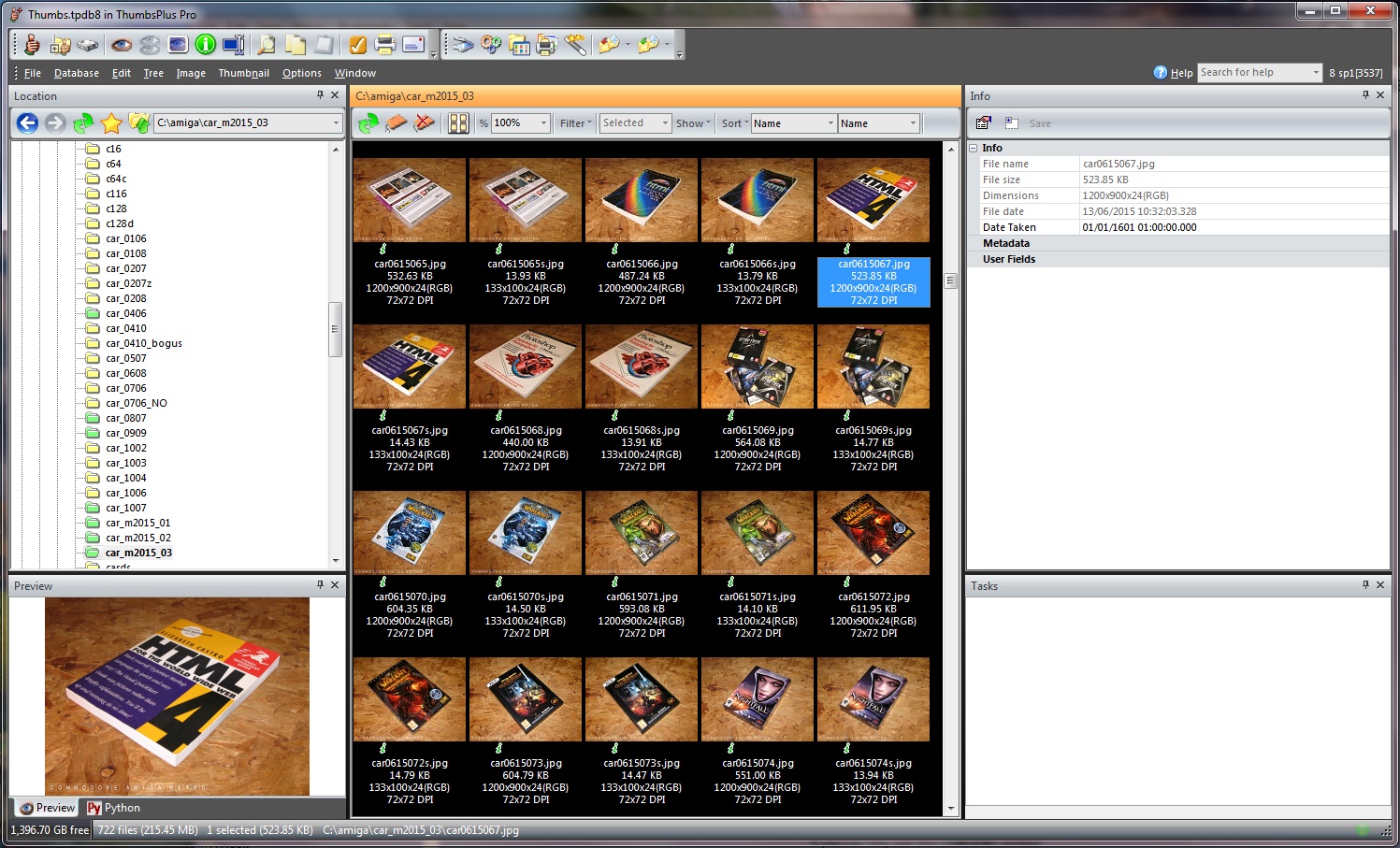Click the folder tree toolbar icon

pyautogui.click(x=61, y=44)
